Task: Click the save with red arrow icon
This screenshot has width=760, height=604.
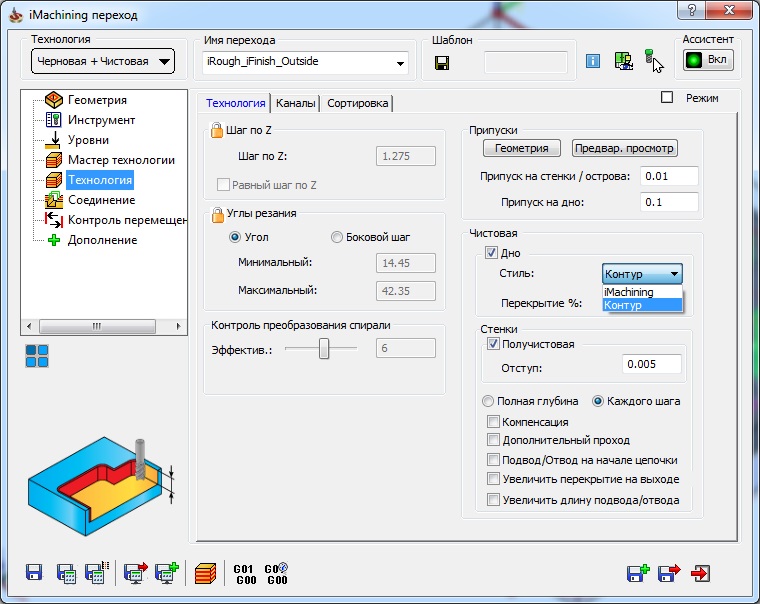Action: click(669, 573)
